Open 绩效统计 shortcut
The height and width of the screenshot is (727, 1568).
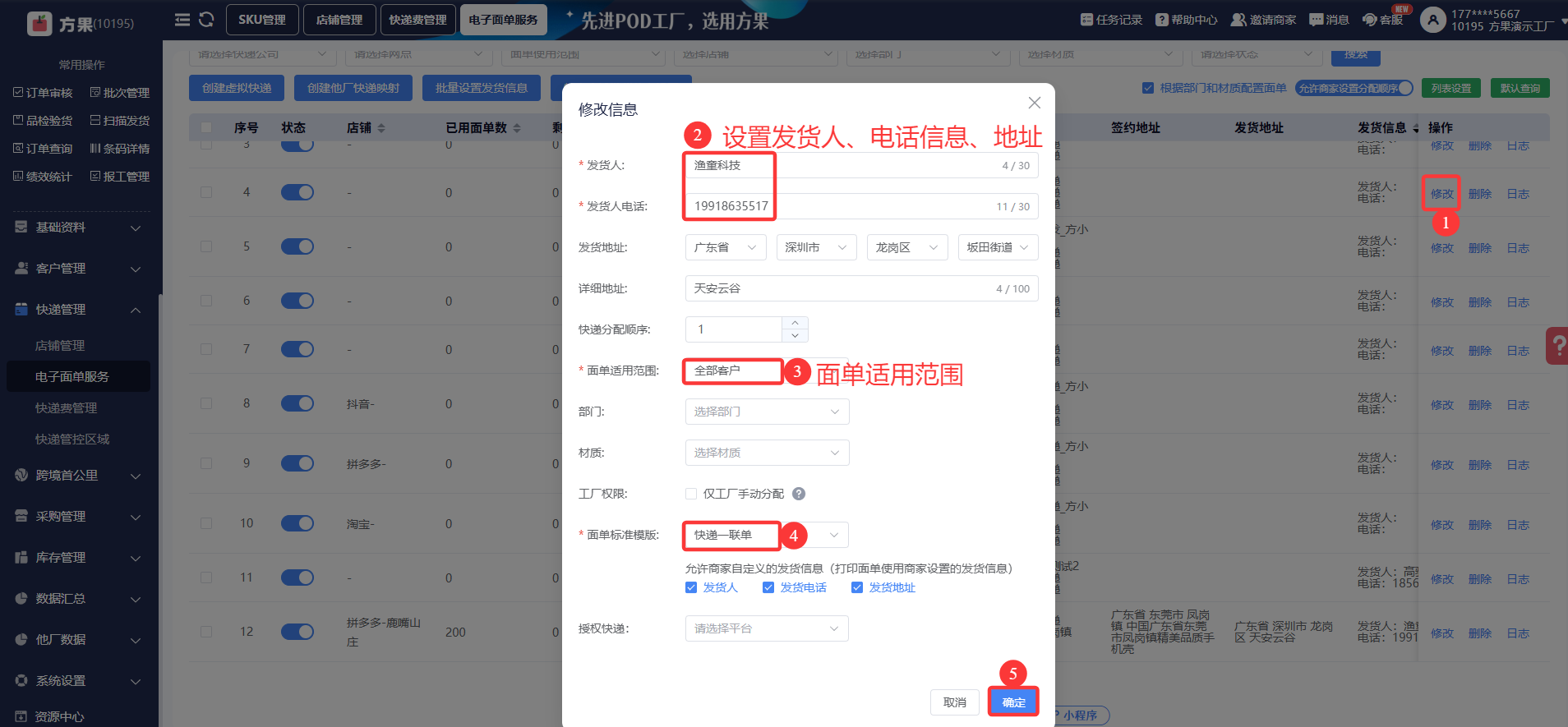point(43,177)
